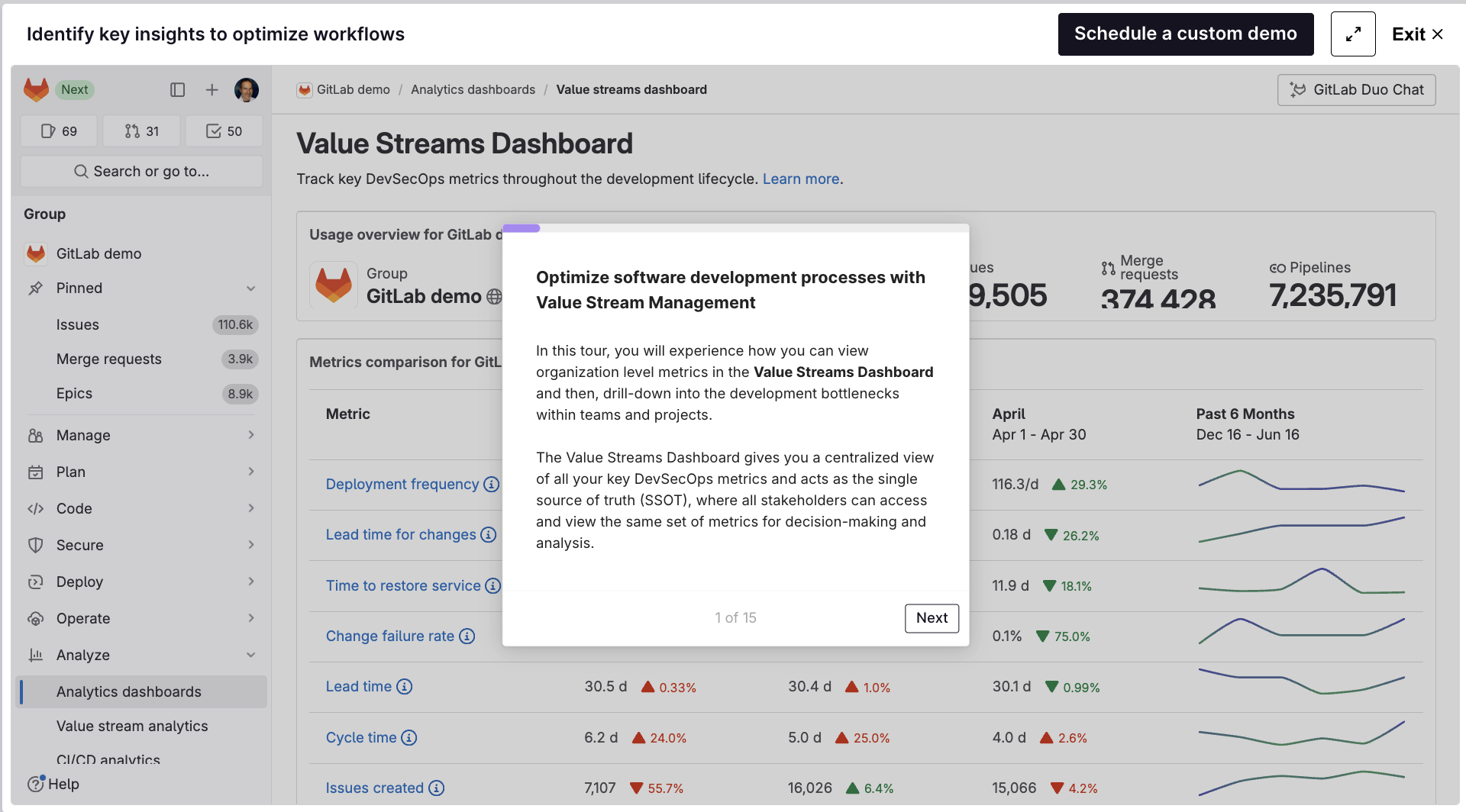The image size is (1466, 812).
Task: Open Lead time metric link
Action: coord(358,686)
